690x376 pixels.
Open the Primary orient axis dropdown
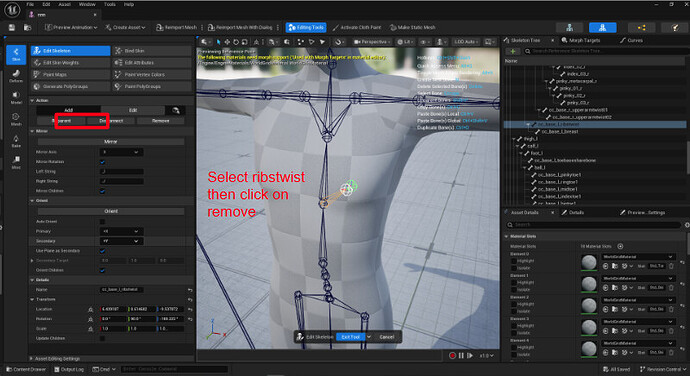(121, 232)
